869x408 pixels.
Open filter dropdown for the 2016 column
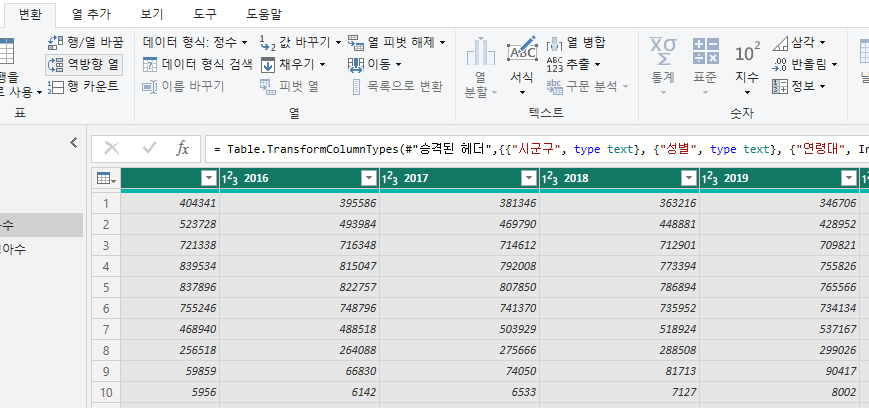(x=369, y=178)
